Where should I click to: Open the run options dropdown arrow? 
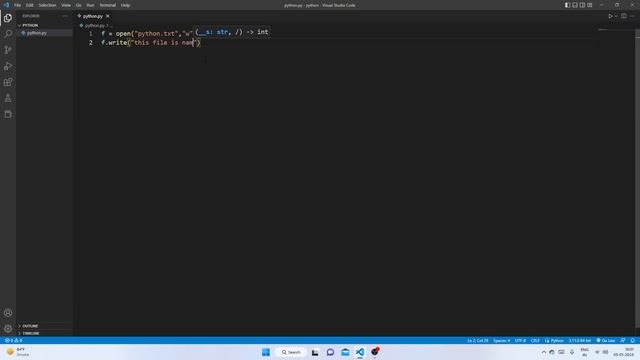point(616,16)
